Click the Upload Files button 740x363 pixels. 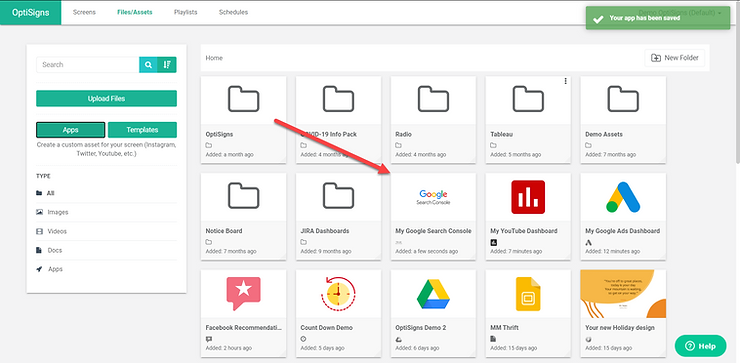point(106,99)
